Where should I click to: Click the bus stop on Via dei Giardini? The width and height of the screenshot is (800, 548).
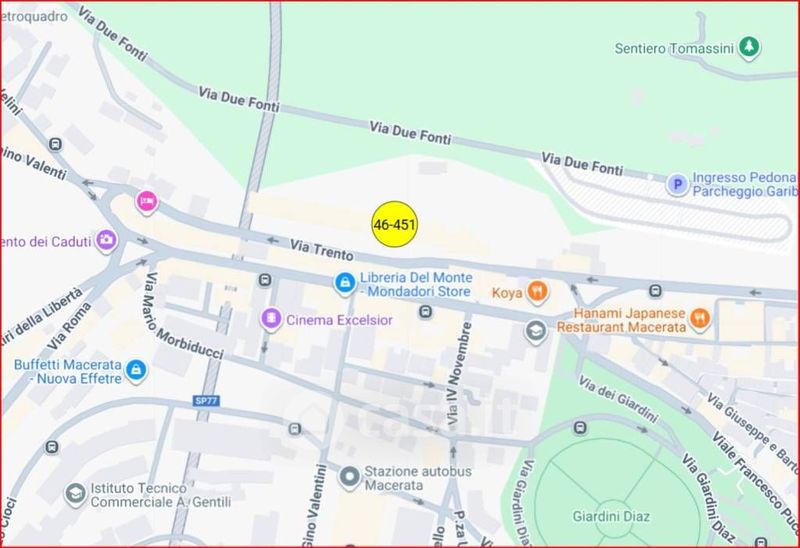click(x=580, y=427)
